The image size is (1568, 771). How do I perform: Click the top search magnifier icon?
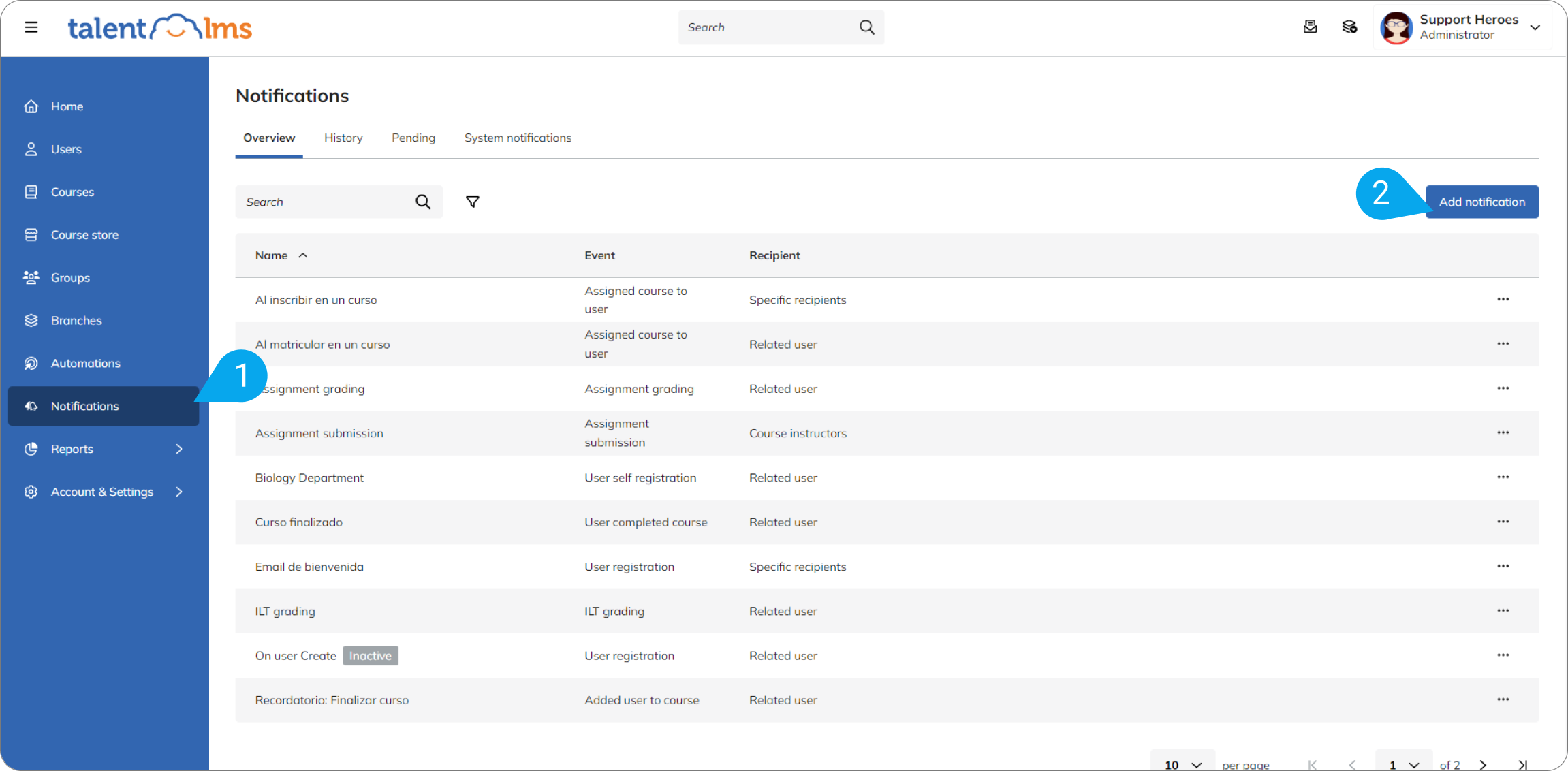[x=866, y=27]
